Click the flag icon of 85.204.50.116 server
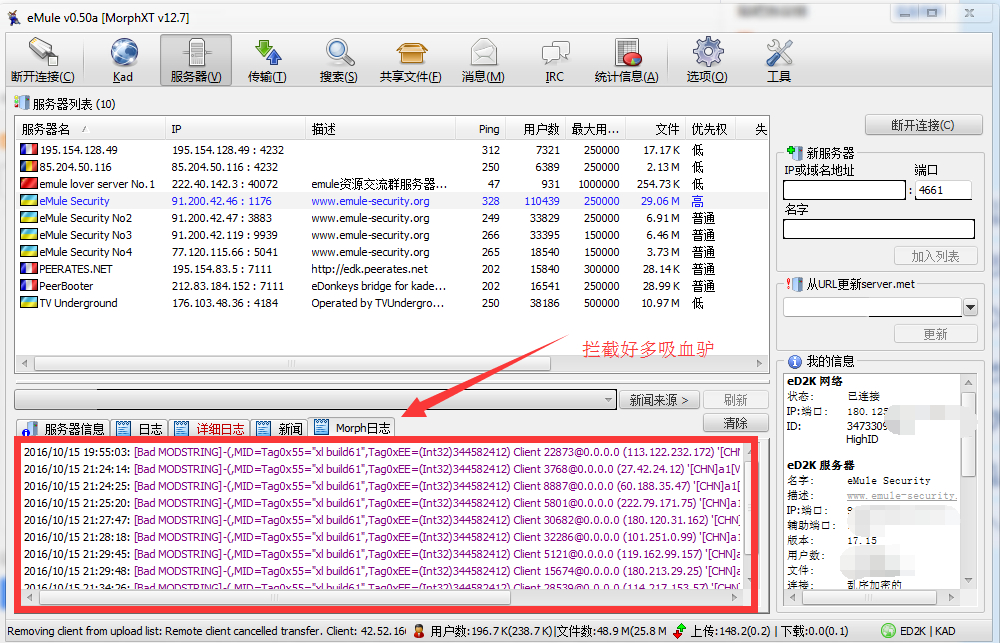The height and width of the screenshot is (643, 1000). pyautogui.click(x=29, y=166)
